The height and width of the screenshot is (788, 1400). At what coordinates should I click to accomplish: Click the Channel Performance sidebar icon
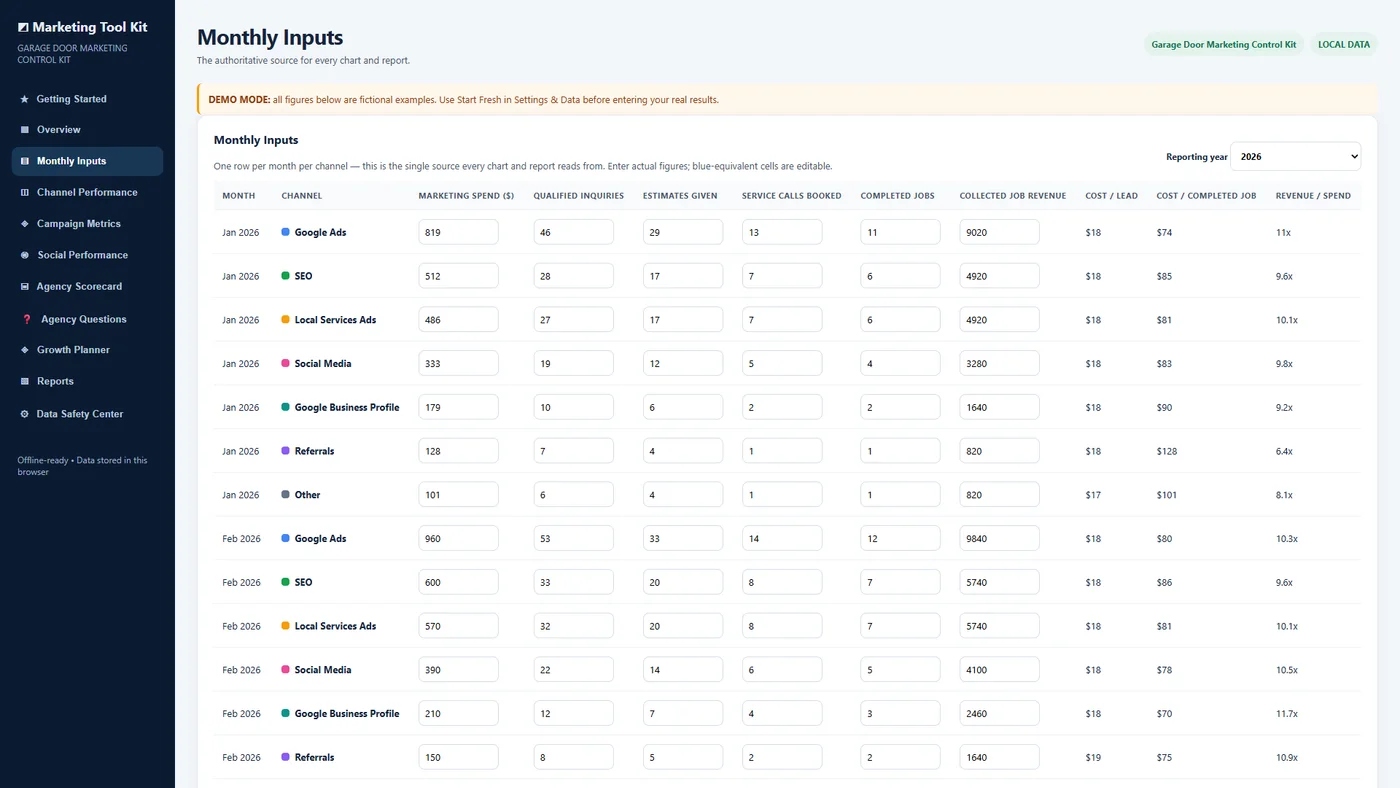[x=24, y=192]
